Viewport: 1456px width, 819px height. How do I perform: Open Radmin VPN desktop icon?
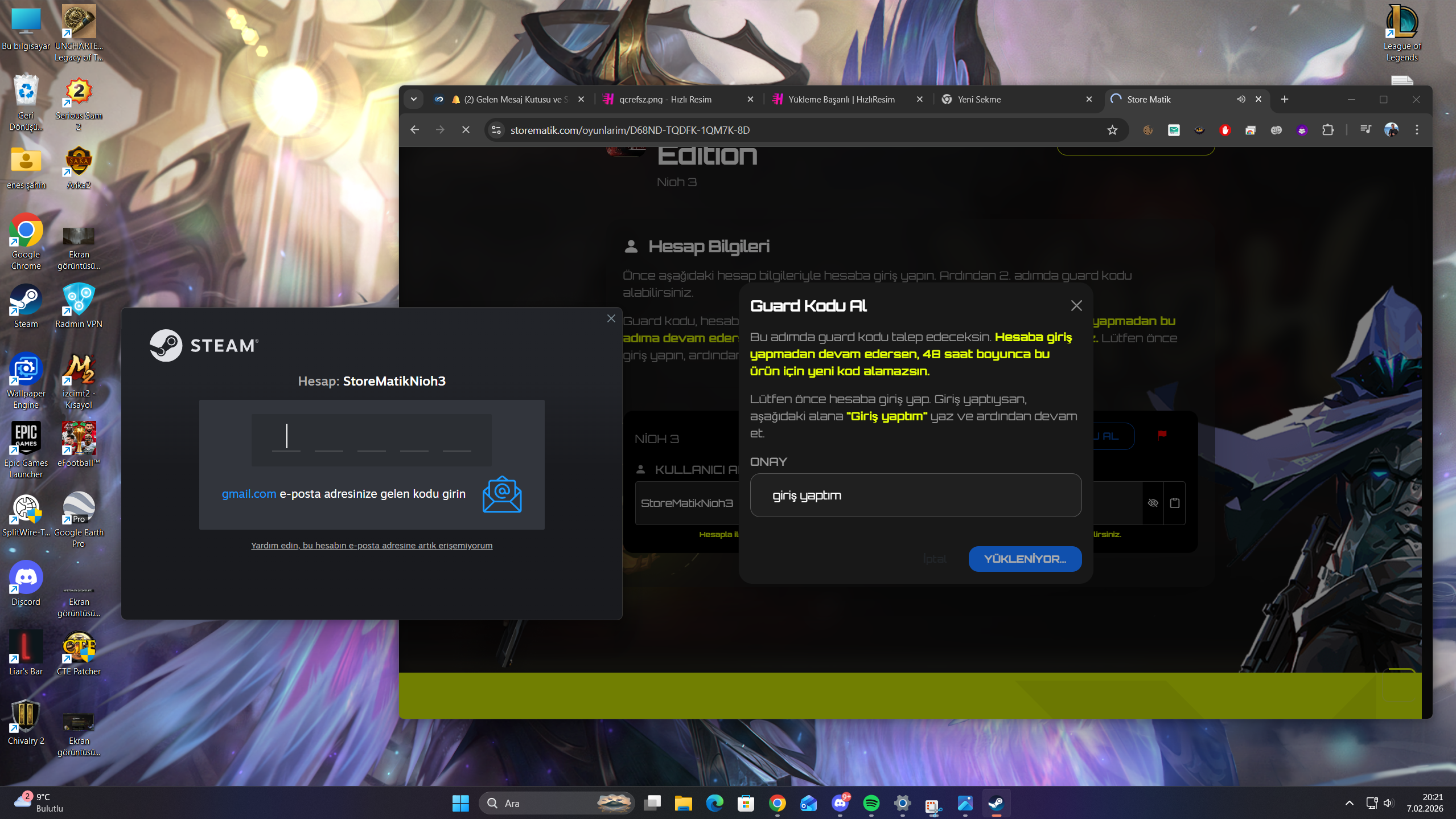coord(79,307)
